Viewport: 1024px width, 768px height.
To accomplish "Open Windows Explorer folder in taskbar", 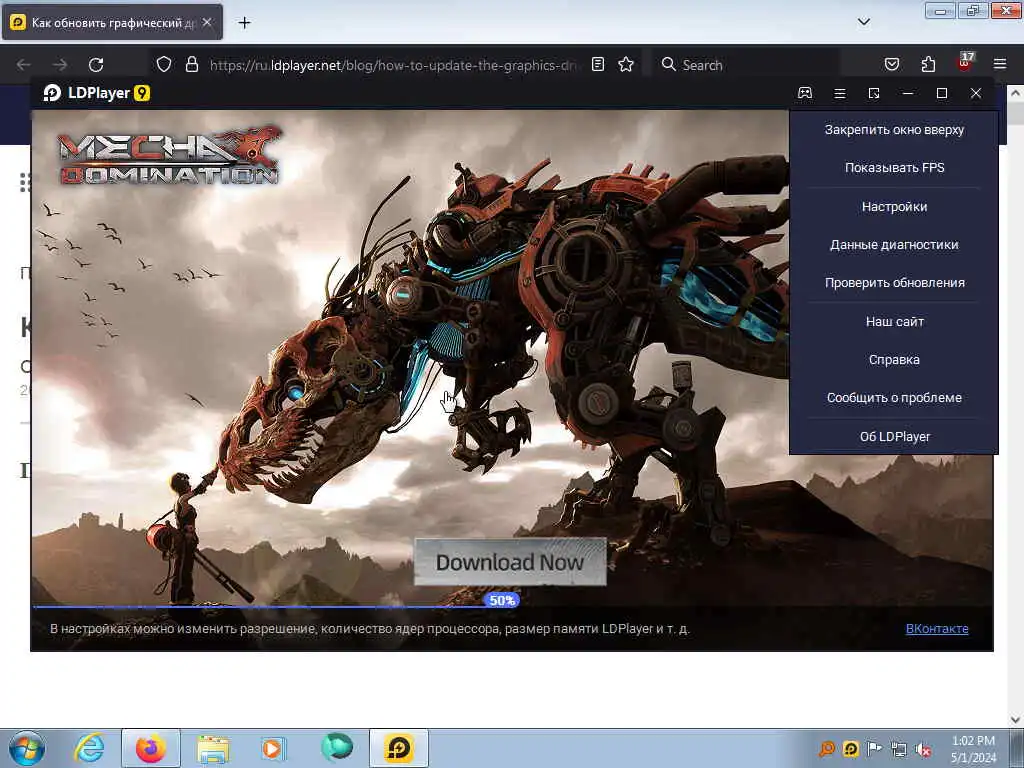I will click(213, 748).
